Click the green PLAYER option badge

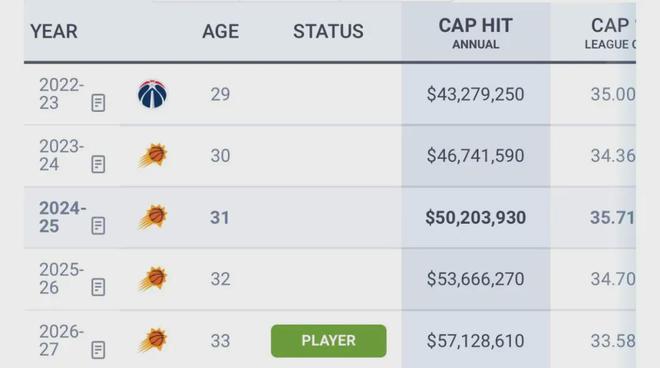tap(329, 341)
